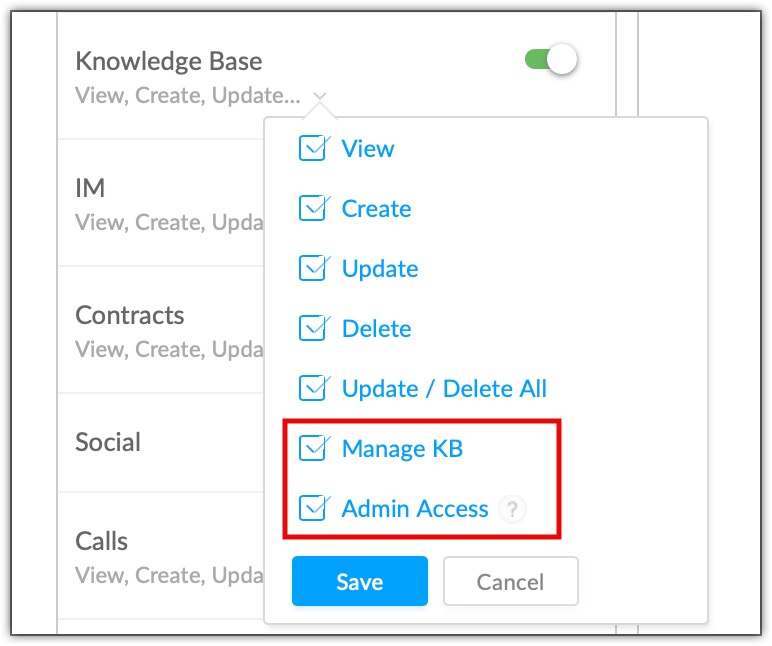Image resolution: width=772 pixels, height=646 pixels.
Task: Uncheck the Update permission checkbox
Action: tap(313, 268)
